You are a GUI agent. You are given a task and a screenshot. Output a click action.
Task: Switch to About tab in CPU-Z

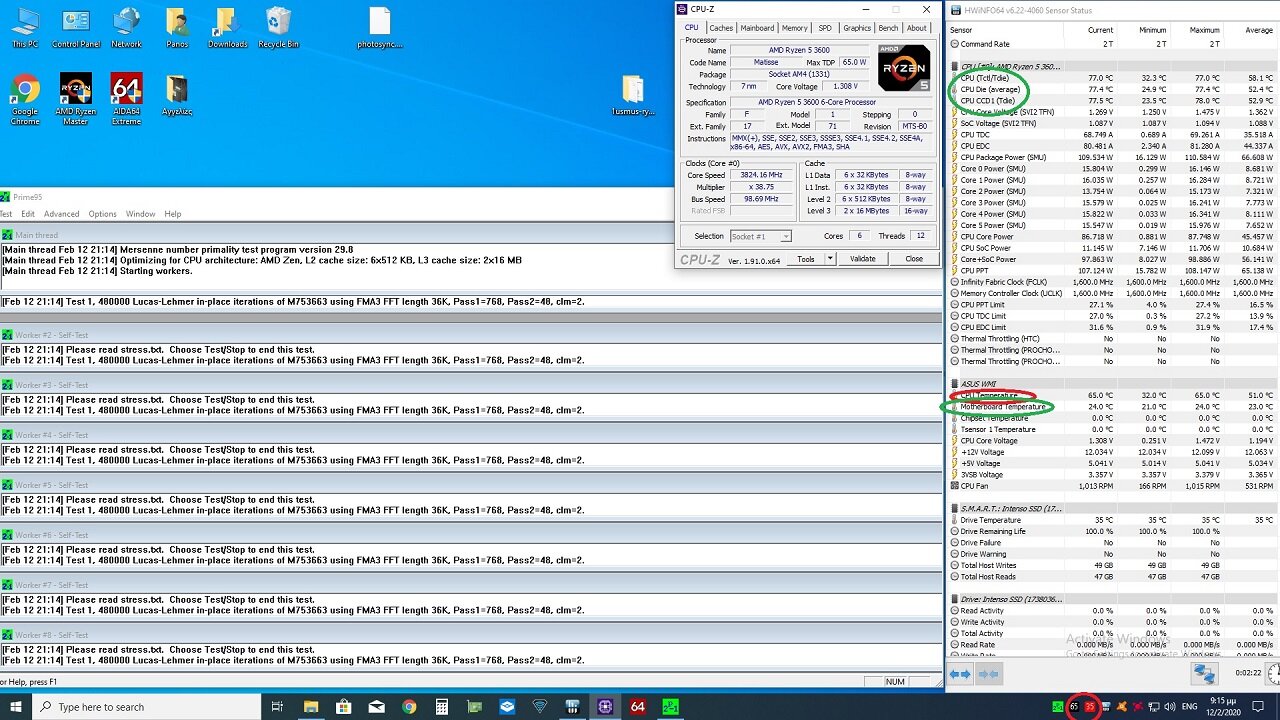[x=917, y=28]
